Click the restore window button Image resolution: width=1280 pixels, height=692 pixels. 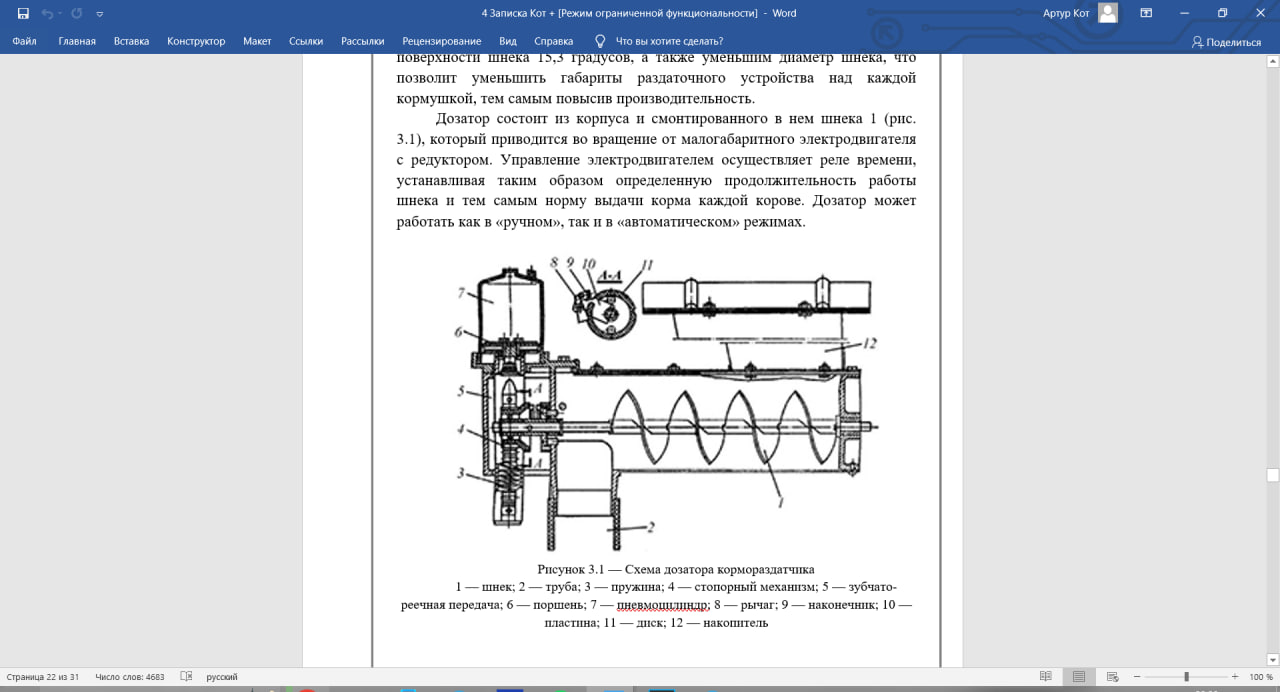point(1222,13)
